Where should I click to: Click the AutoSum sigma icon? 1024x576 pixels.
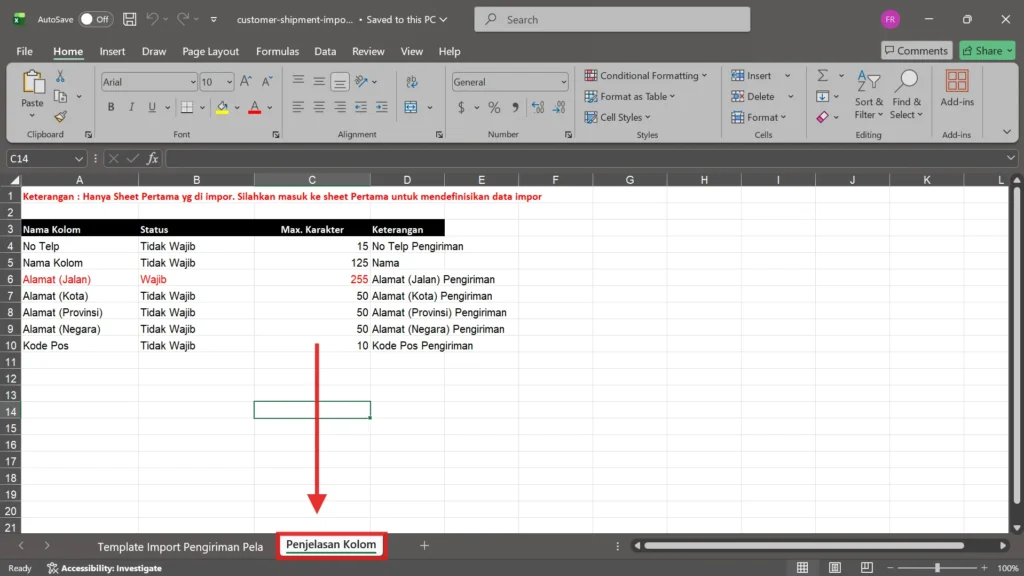[823, 76]
